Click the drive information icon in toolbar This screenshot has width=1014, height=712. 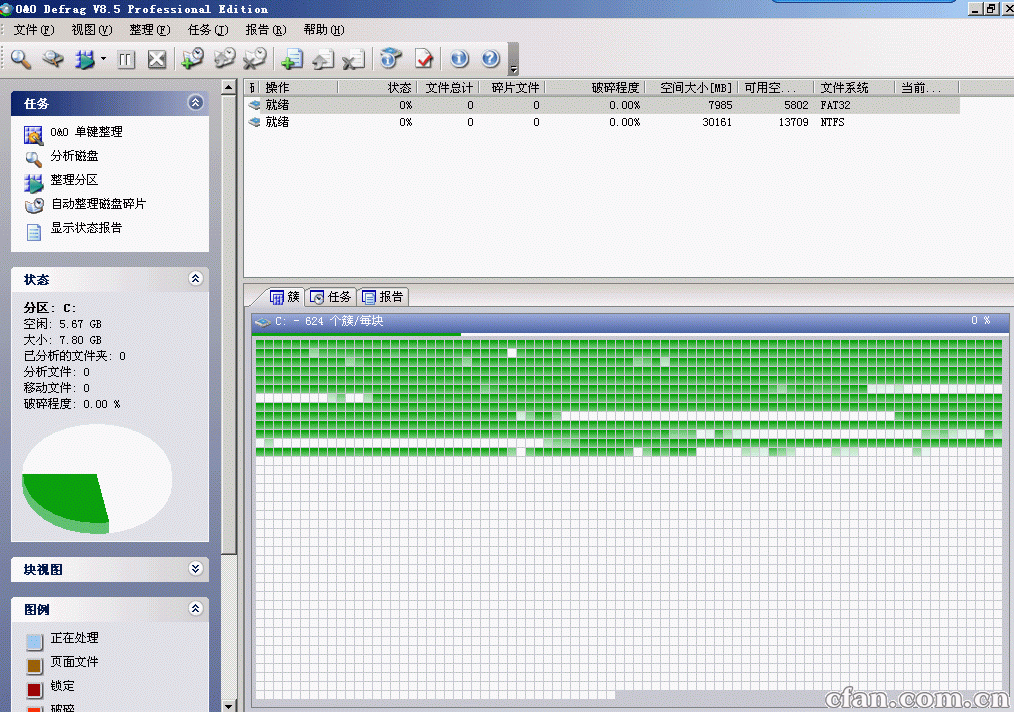[391, 59]
